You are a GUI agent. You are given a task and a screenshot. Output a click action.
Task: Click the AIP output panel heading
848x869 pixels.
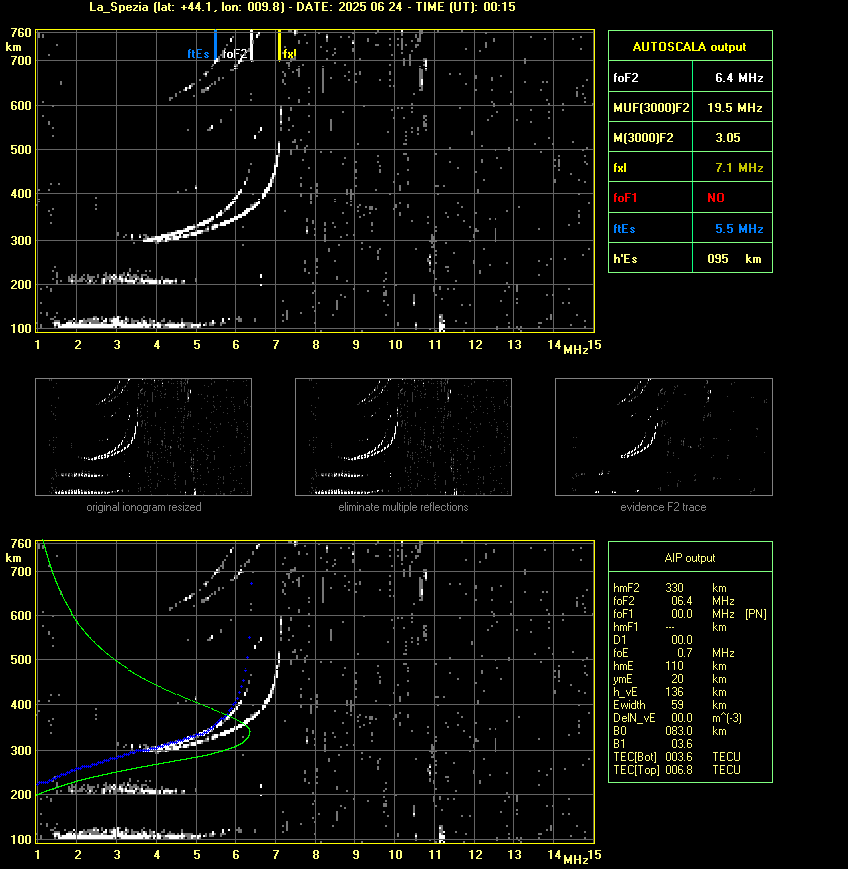click(689, 558)
